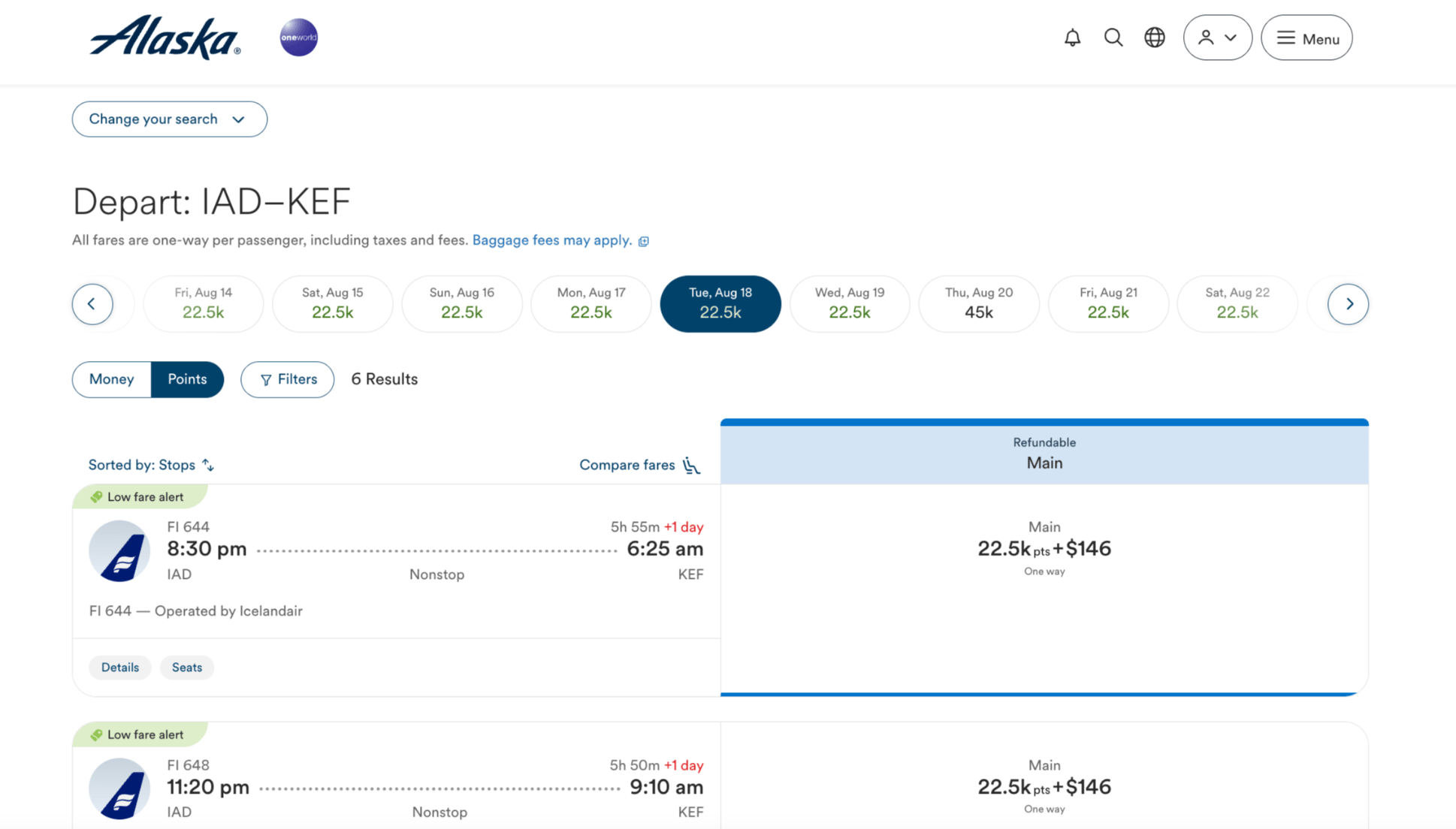Viewport: 1456px width, 829px height.
Task: Open the Filters button
Action: pyautogui.click(x=287, y=379)
